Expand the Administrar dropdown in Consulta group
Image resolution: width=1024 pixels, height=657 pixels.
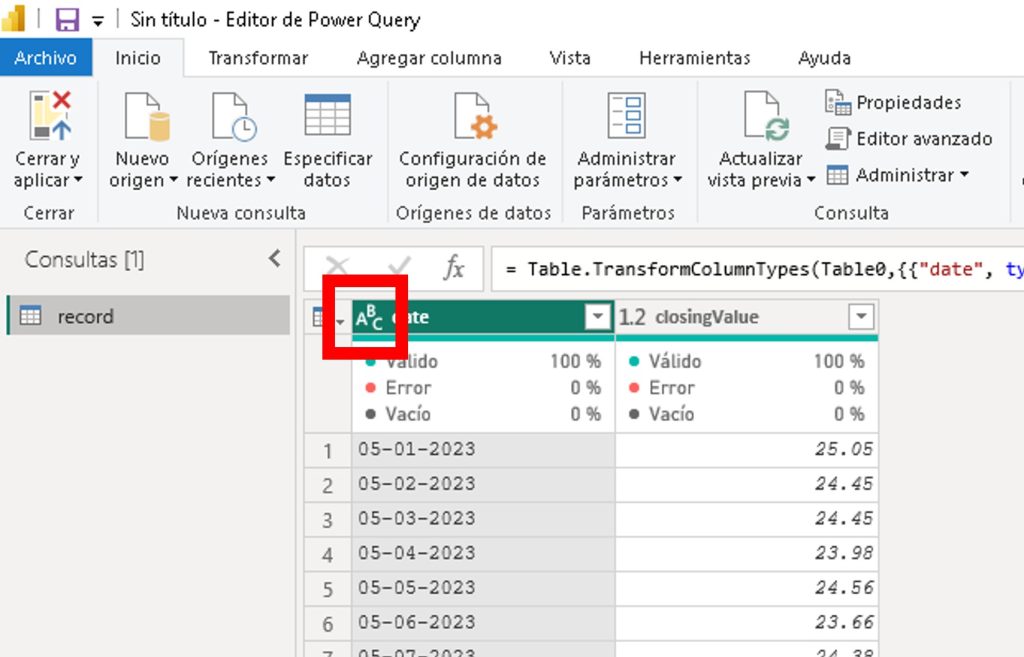click(x=898, y=175)
